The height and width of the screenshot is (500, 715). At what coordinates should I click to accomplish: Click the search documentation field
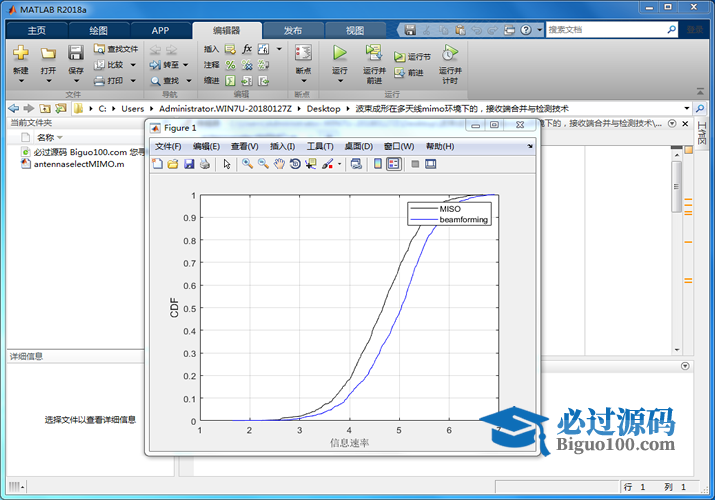(x=607, y=30)
